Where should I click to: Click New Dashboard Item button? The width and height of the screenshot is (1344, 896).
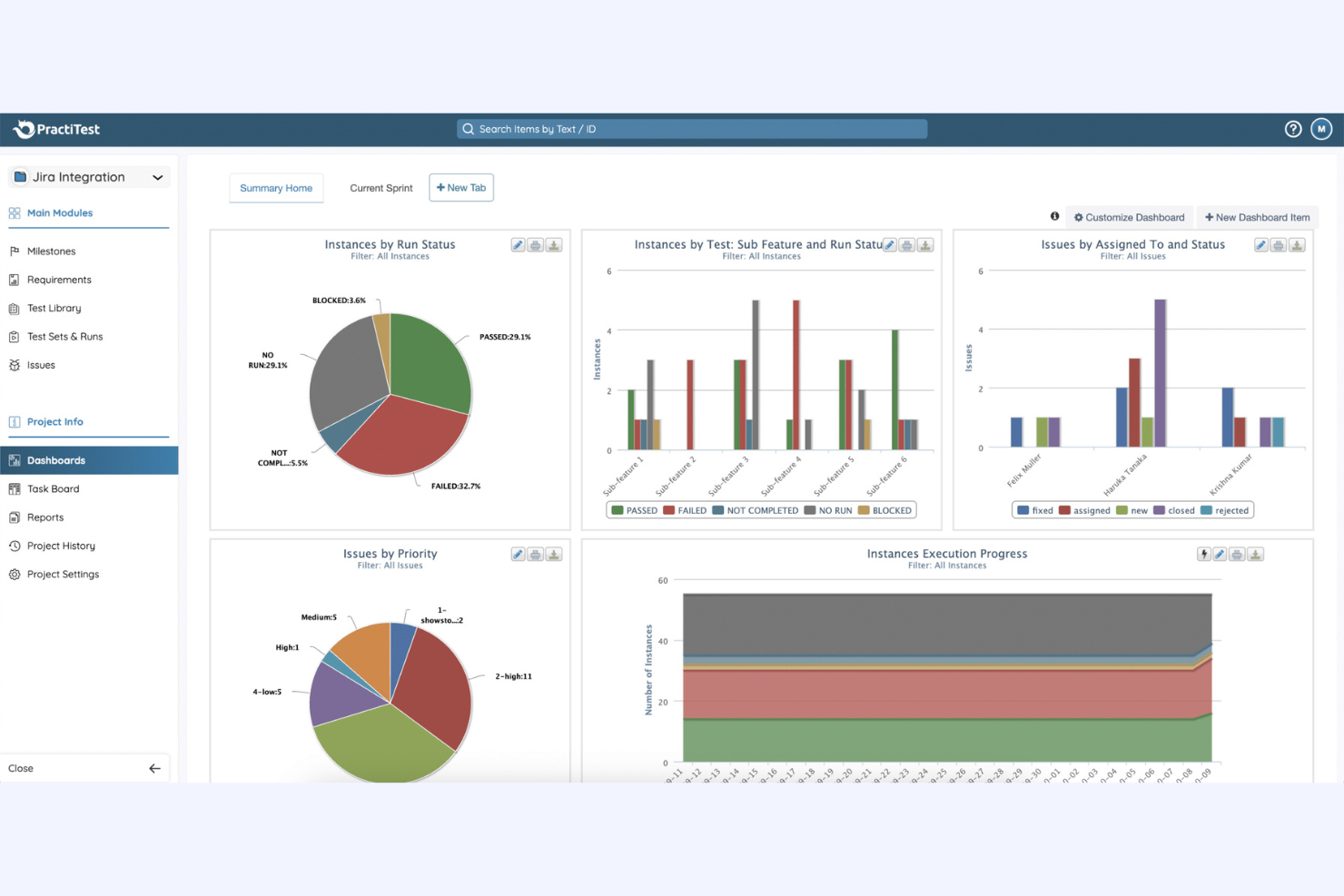click(x=1257, y=217)
